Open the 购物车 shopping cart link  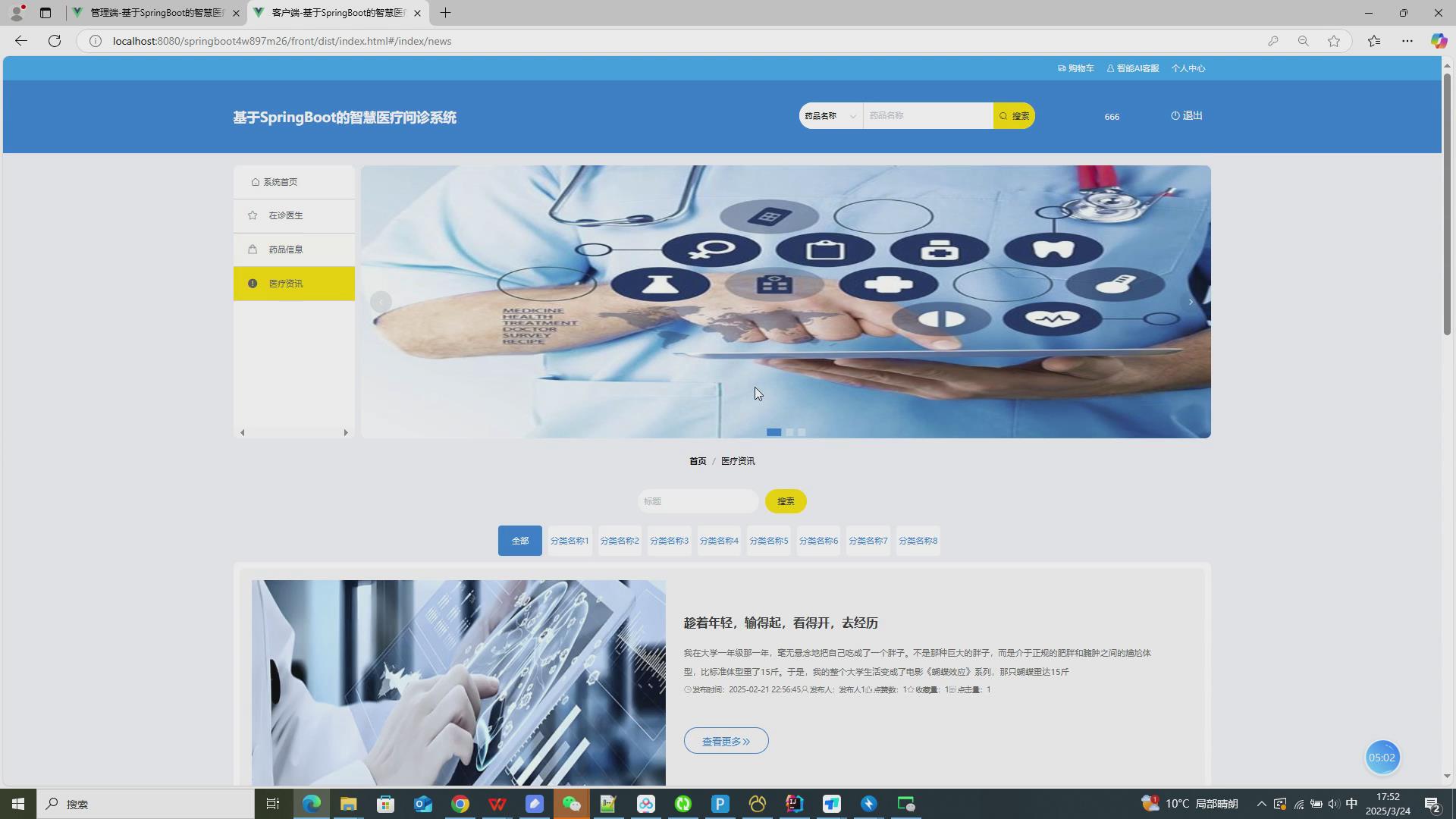(1076, 68)
